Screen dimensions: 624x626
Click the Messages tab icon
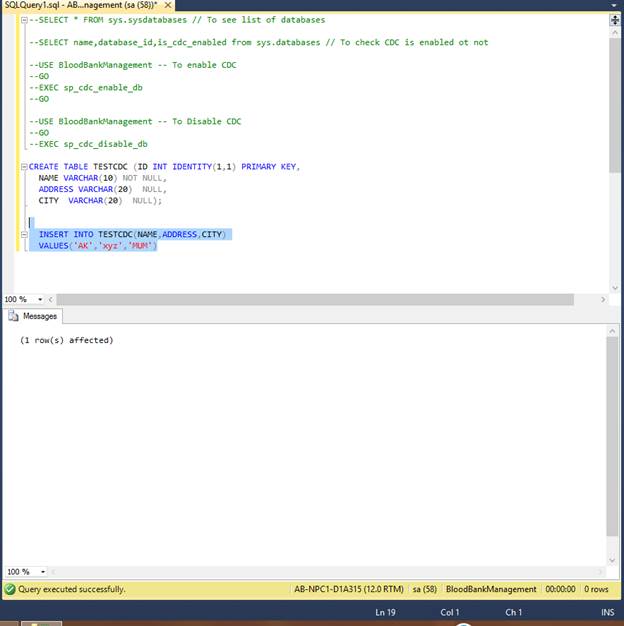14,316
